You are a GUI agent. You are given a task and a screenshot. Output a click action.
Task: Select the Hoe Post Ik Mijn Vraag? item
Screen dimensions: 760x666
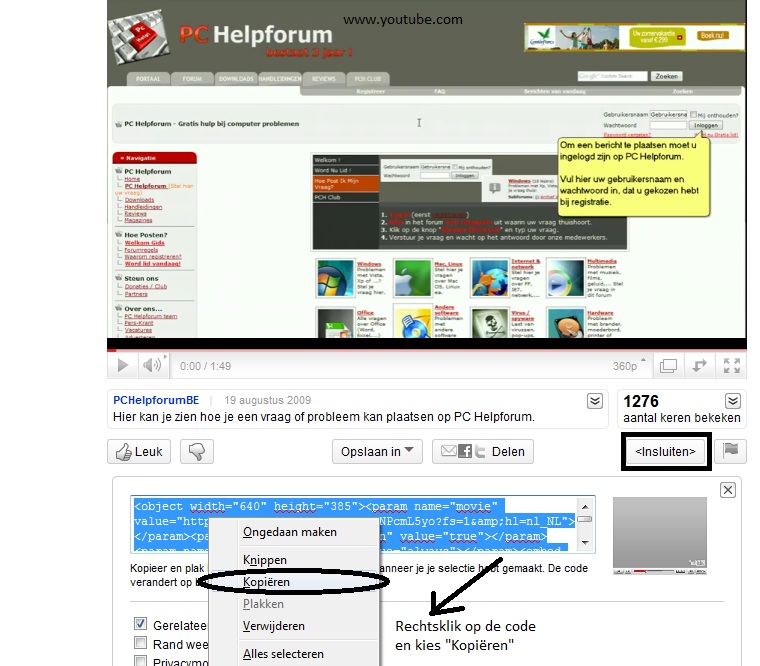click(x=346, y=184)
